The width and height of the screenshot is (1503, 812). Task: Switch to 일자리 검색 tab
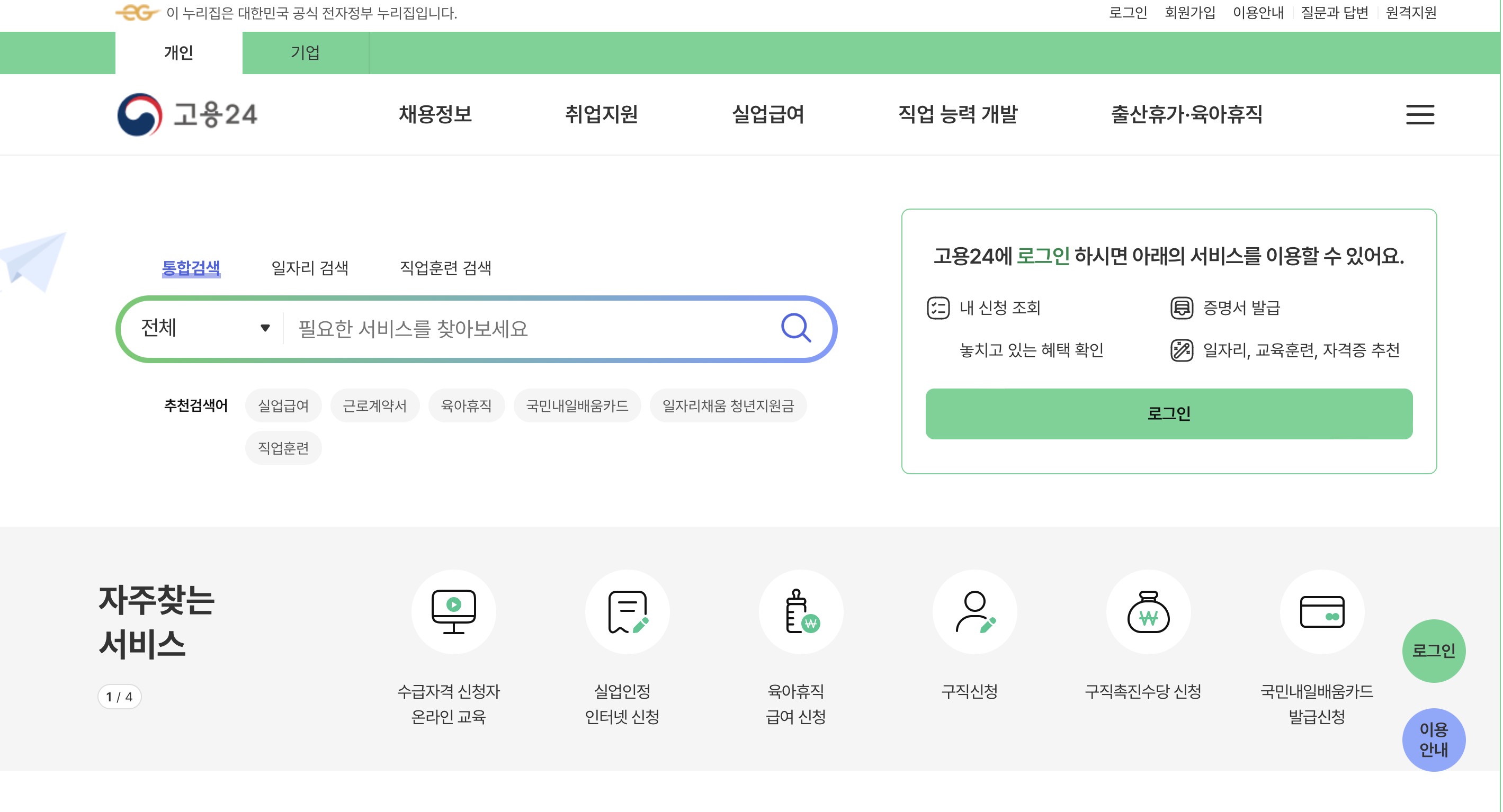[x=309, y=268]
